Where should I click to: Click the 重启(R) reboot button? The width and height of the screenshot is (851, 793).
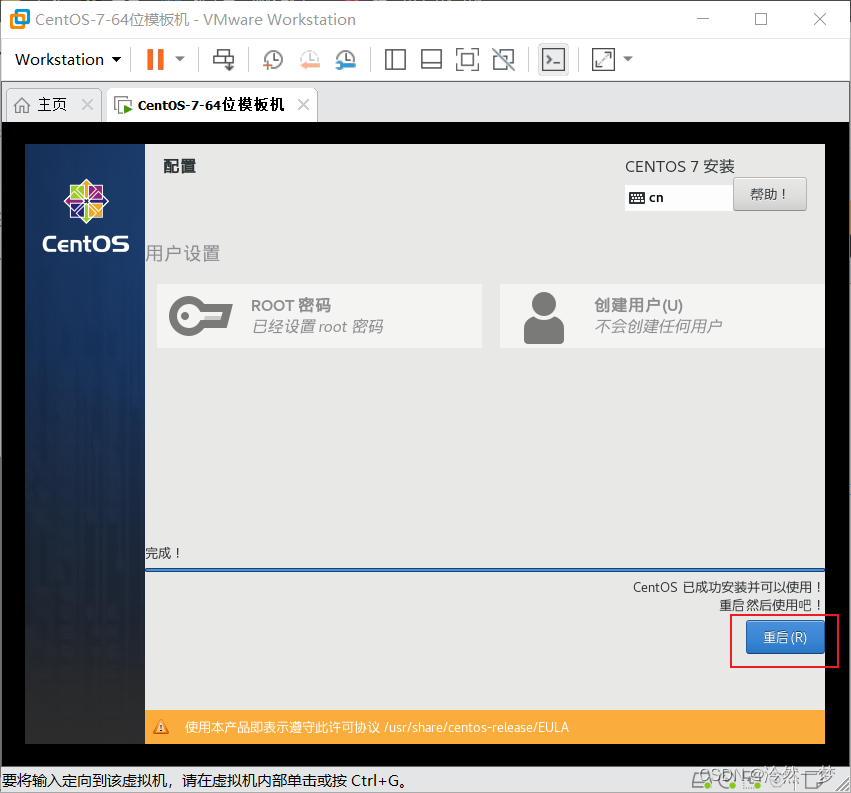[x=785, y=637]
